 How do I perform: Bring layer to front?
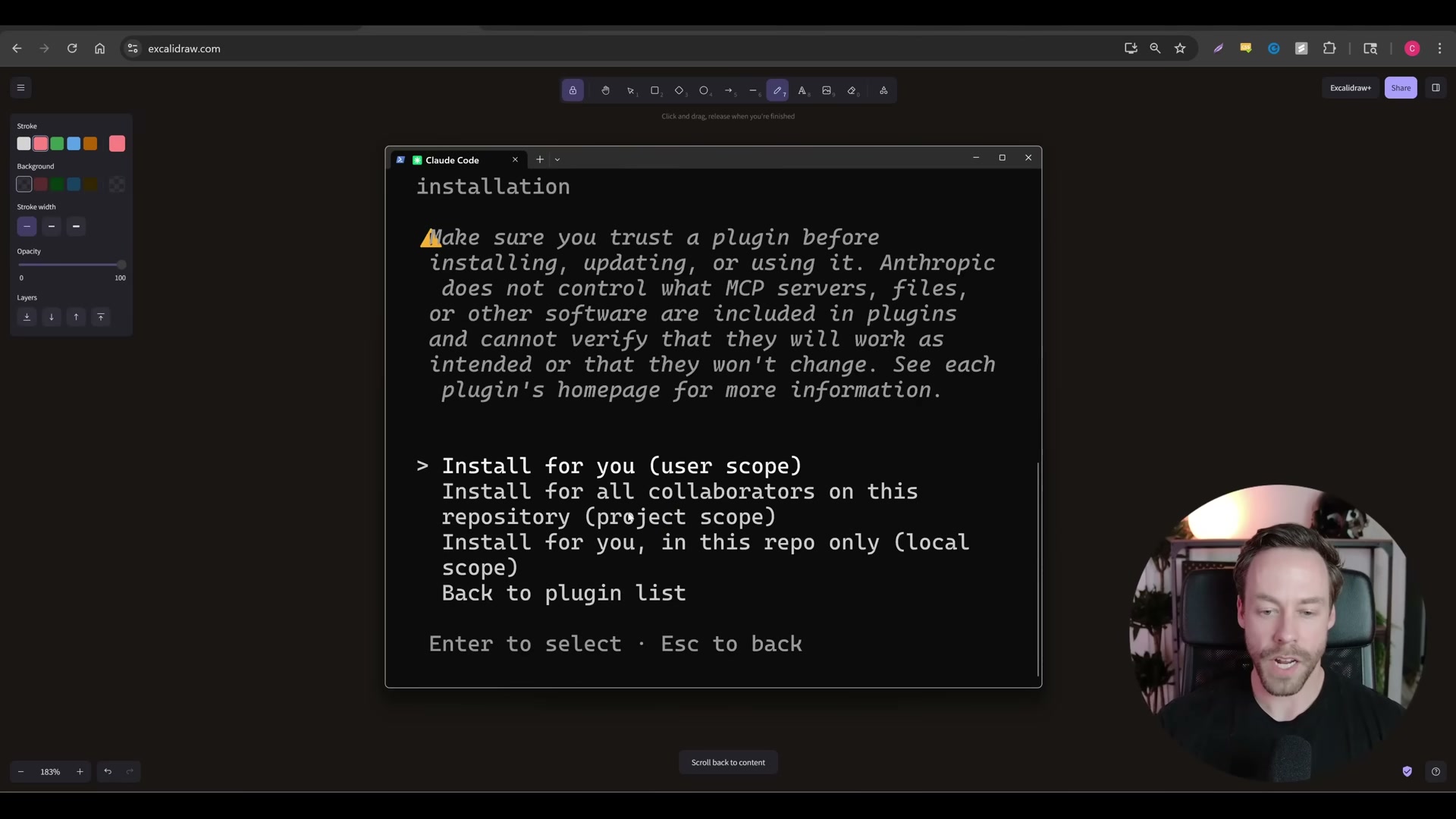[101, 317]
